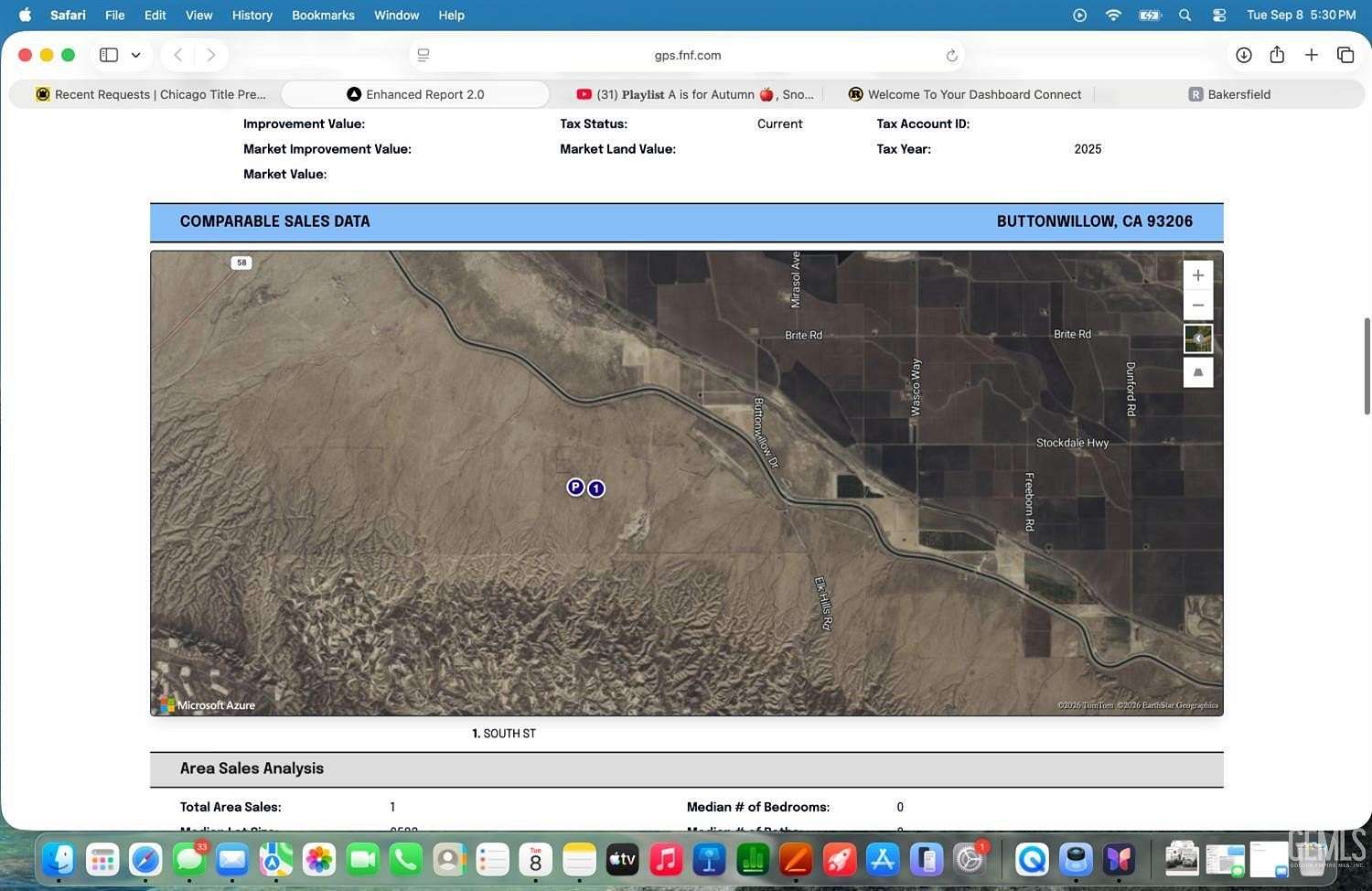Open Safari from the Dock
The image size is (1372, 891).
tap(145, 859)
